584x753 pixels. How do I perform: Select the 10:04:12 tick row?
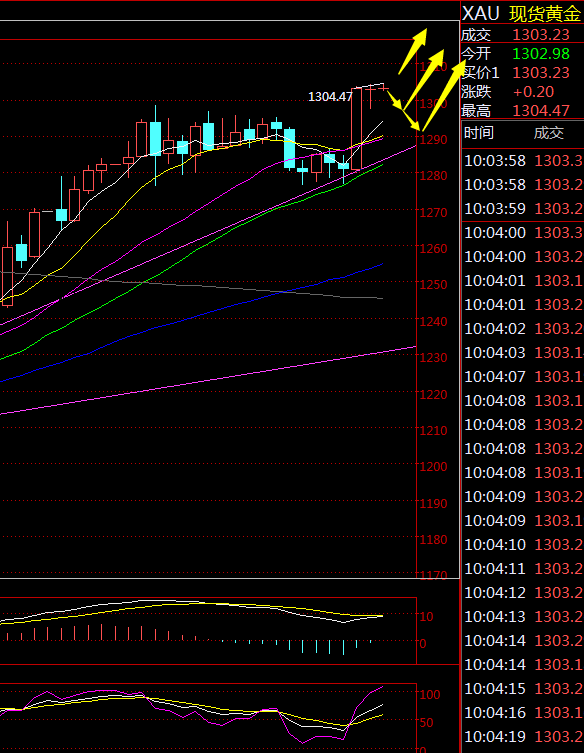pyautogui.click(x=523, y=593)
